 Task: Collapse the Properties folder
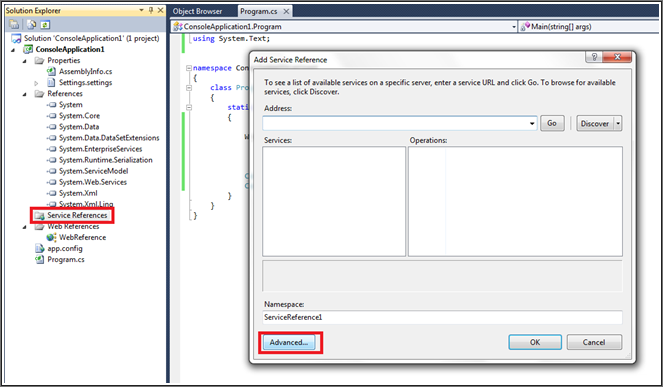(25, 61)
